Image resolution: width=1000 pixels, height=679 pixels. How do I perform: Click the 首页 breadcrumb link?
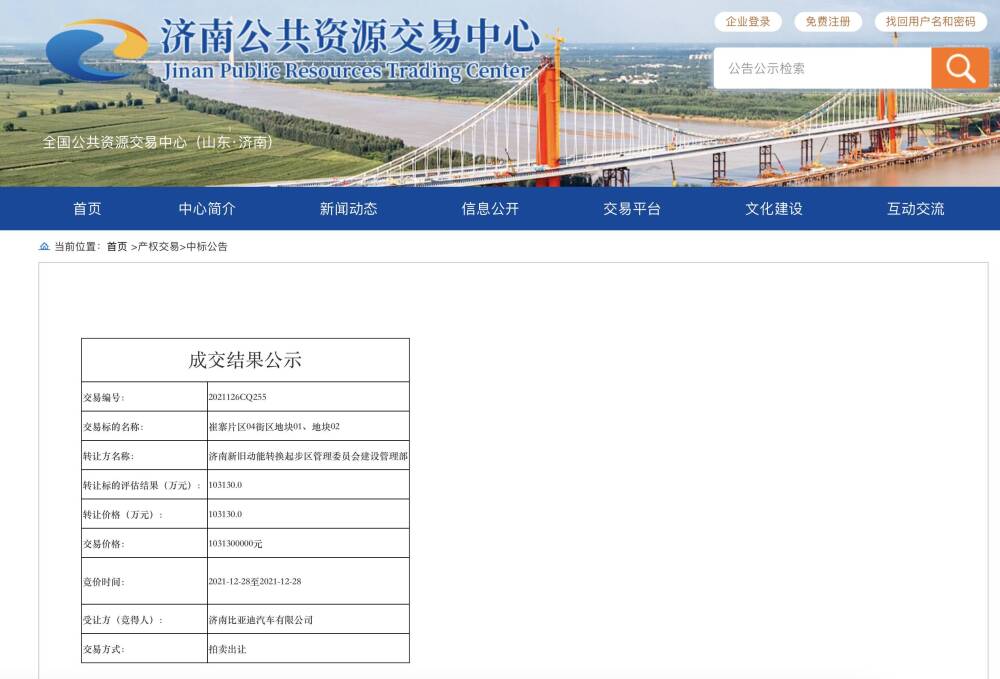(x=117, y=247)
